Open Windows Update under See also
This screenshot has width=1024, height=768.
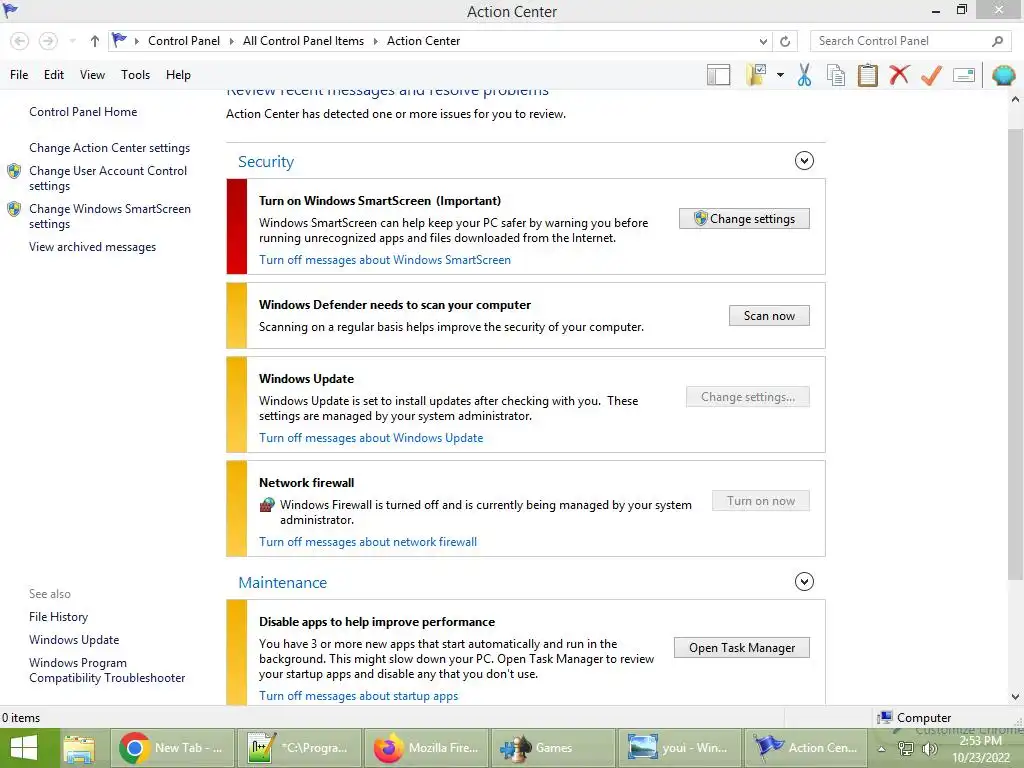pos(74,640)
